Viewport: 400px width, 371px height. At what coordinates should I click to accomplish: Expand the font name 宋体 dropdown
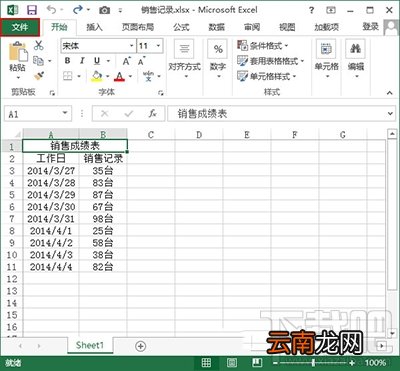coord(132,46)
